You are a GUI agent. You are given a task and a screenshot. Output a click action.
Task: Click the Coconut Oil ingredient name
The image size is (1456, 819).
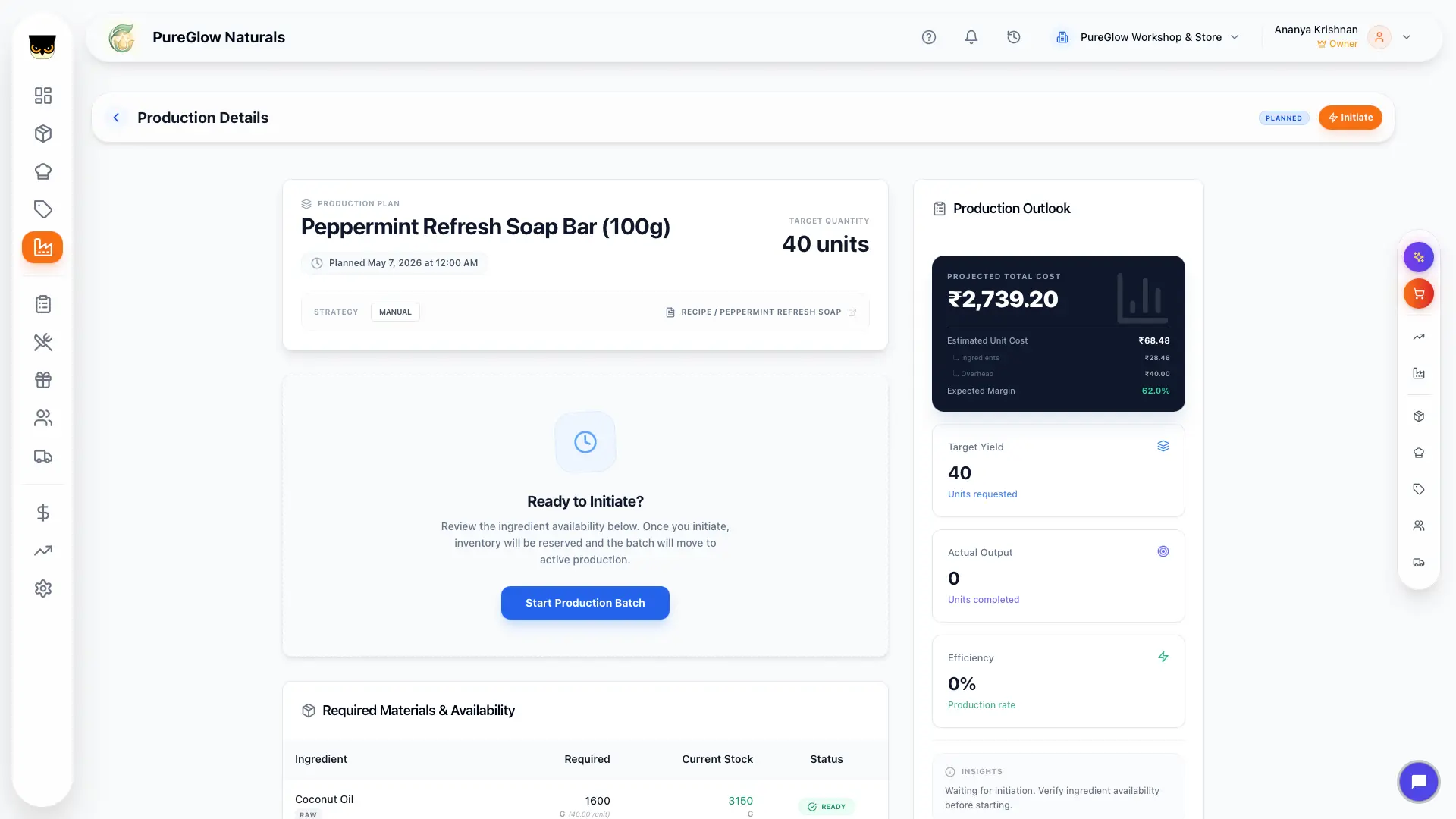coord(324,799)
